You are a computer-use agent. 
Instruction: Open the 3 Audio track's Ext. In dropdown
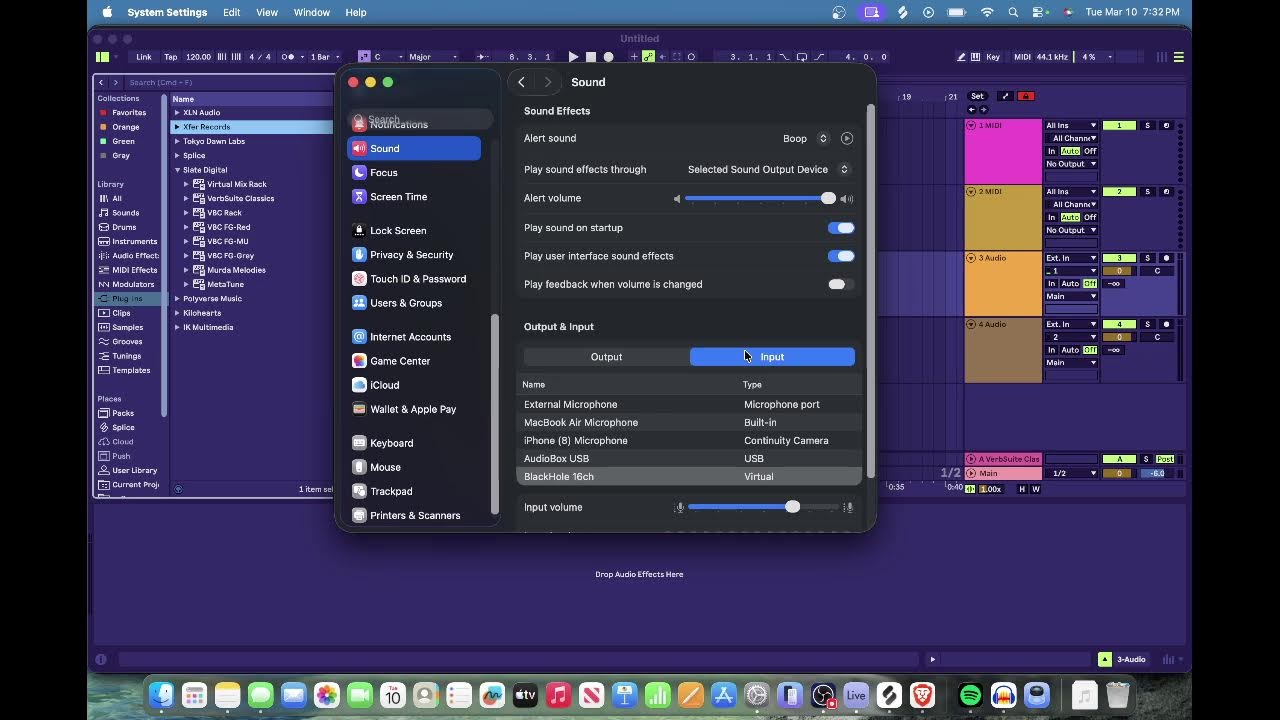(1071, 258)
